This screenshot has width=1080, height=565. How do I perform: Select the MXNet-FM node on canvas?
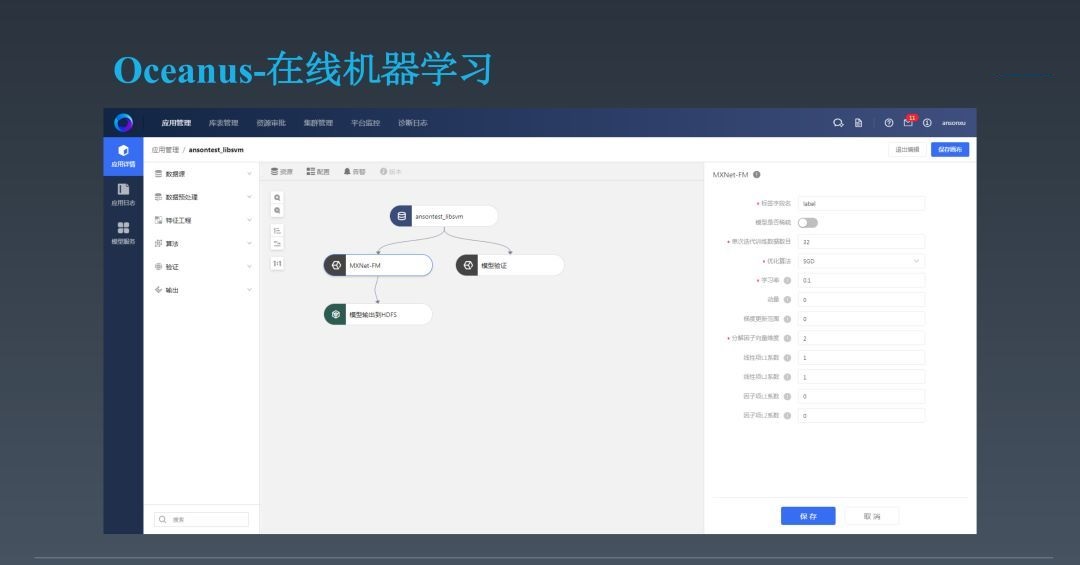(378, 265)
